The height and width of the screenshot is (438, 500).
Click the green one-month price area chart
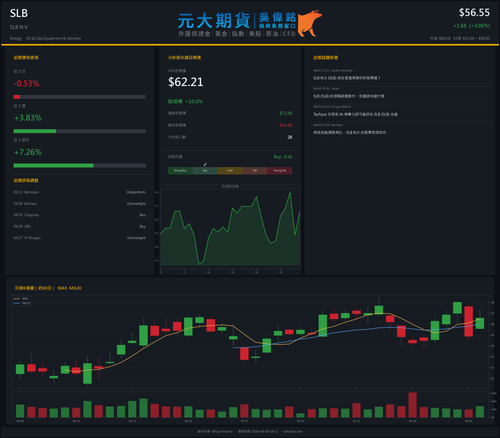click(230, 229)
